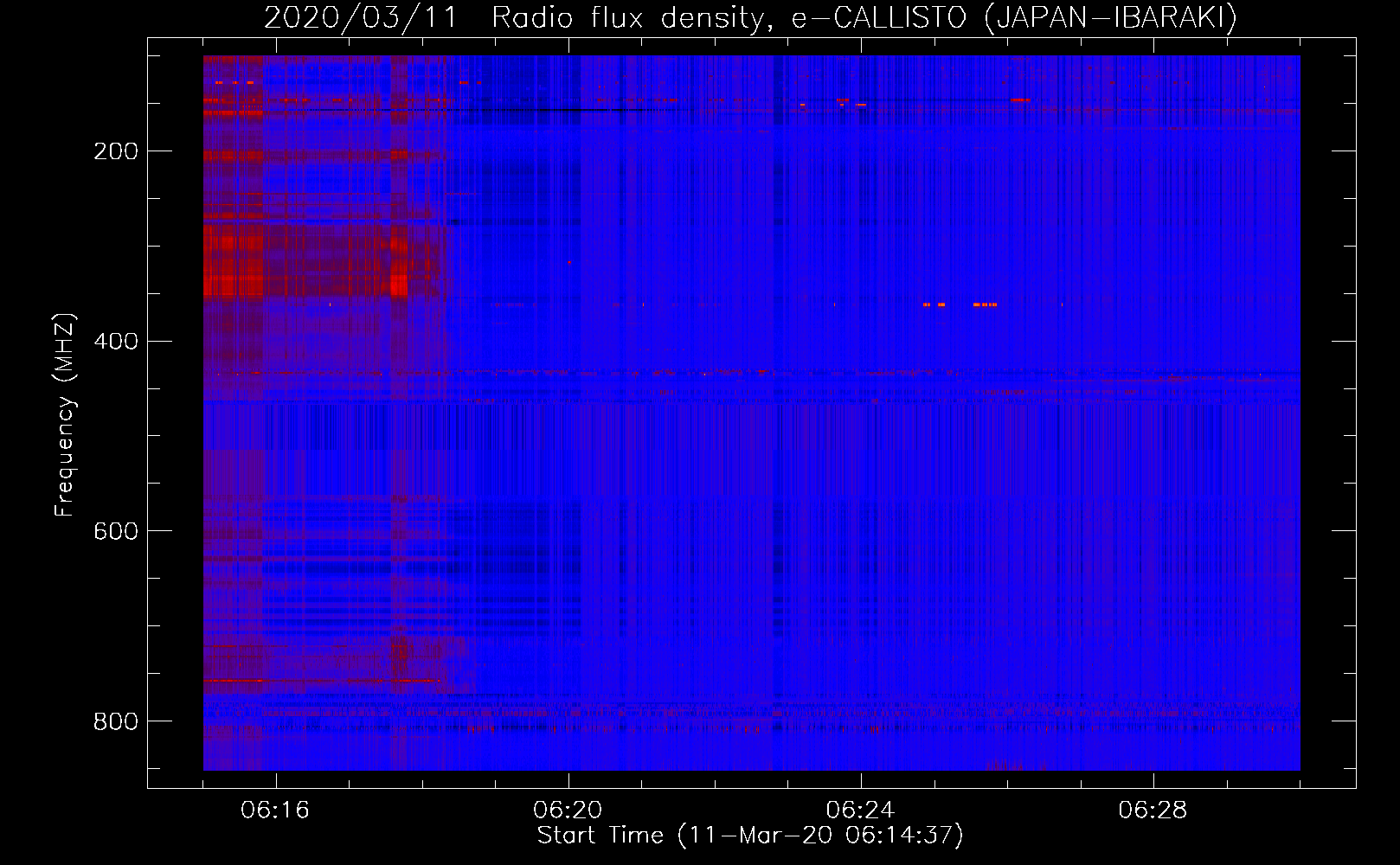Click the 06:24 time tick label

(860, 810)
